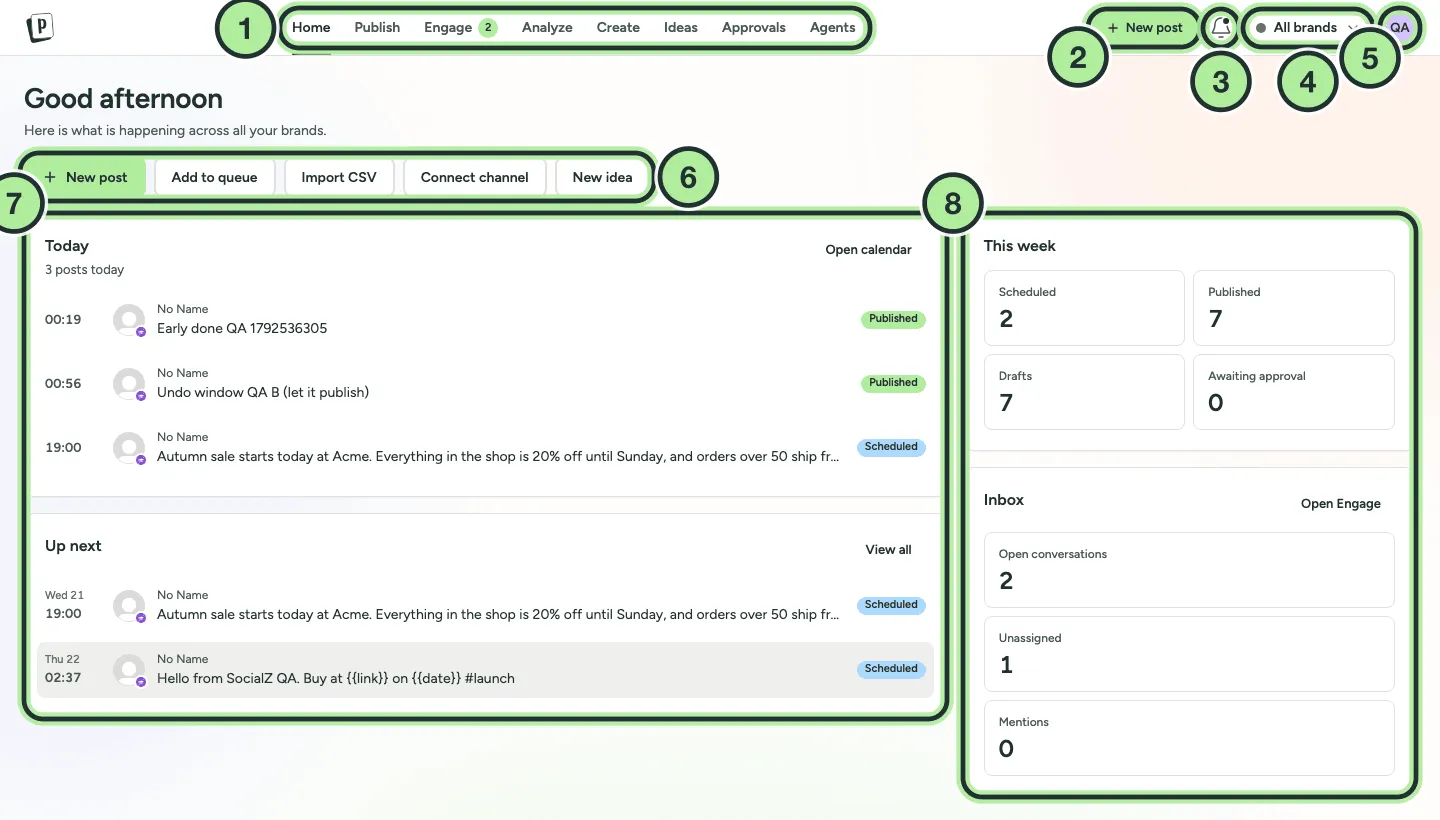Screen dimensions: 1440x820
Task: Click the Connect channel button
Action: [475, 177]
